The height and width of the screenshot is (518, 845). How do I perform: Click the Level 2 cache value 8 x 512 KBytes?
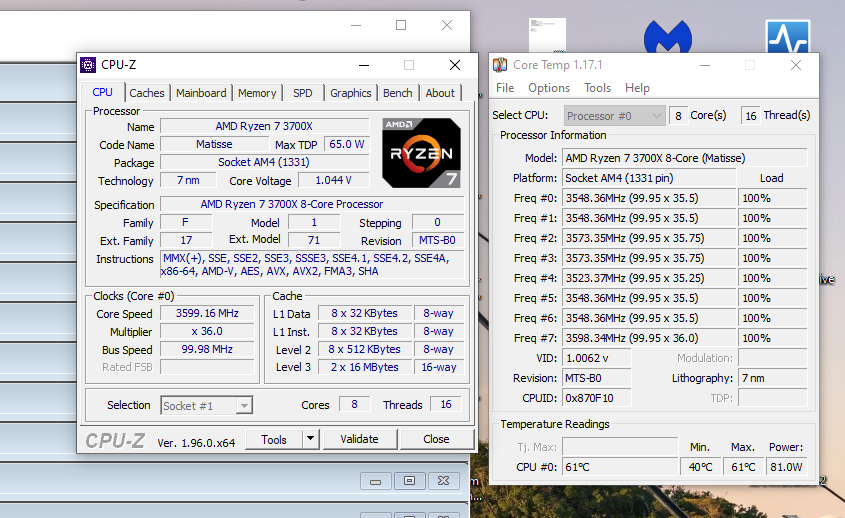coord(365,349)
